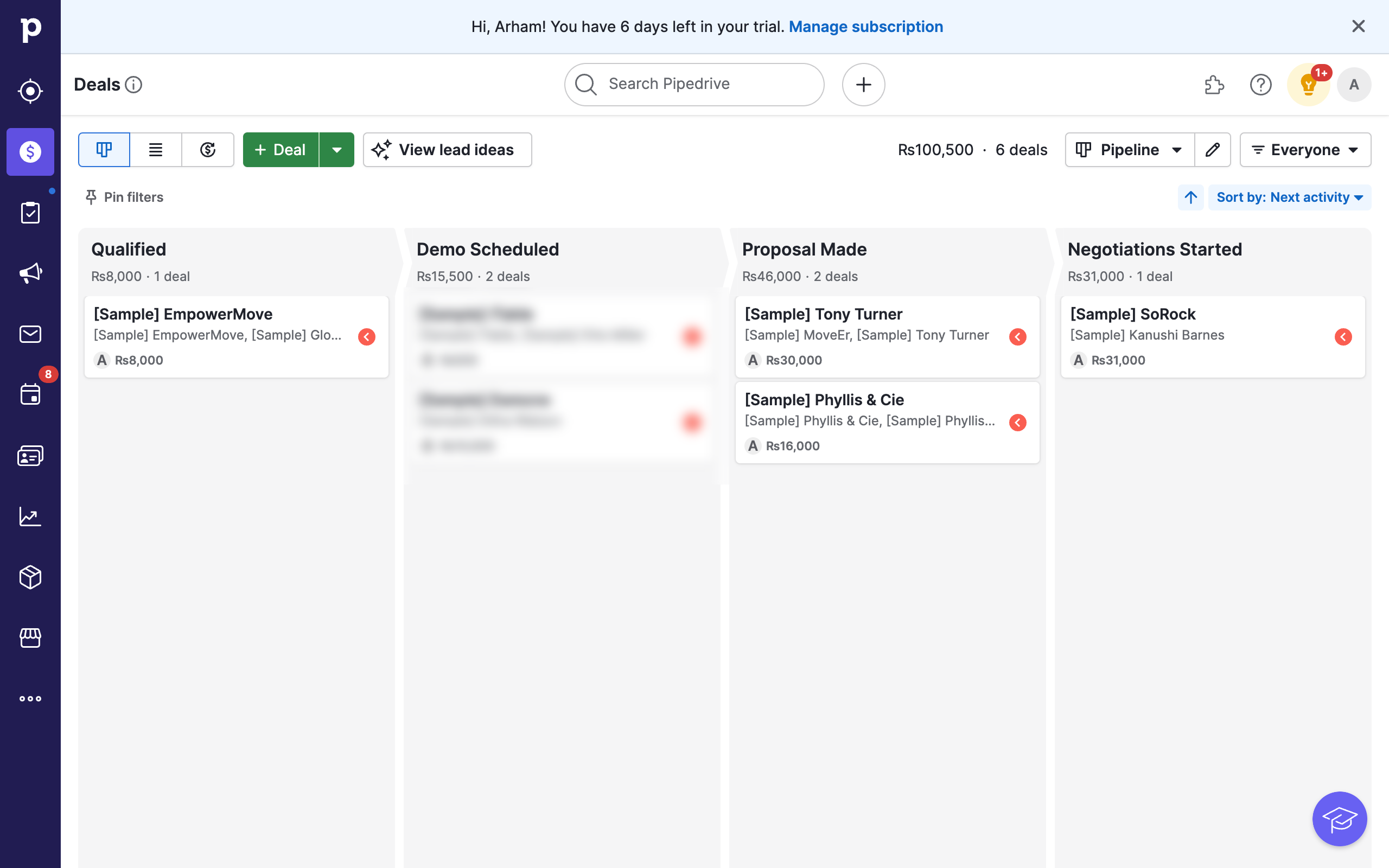Edit pipeline with the pencil icon
Screen dimensions: 1389x868
tap(1213, 150)
